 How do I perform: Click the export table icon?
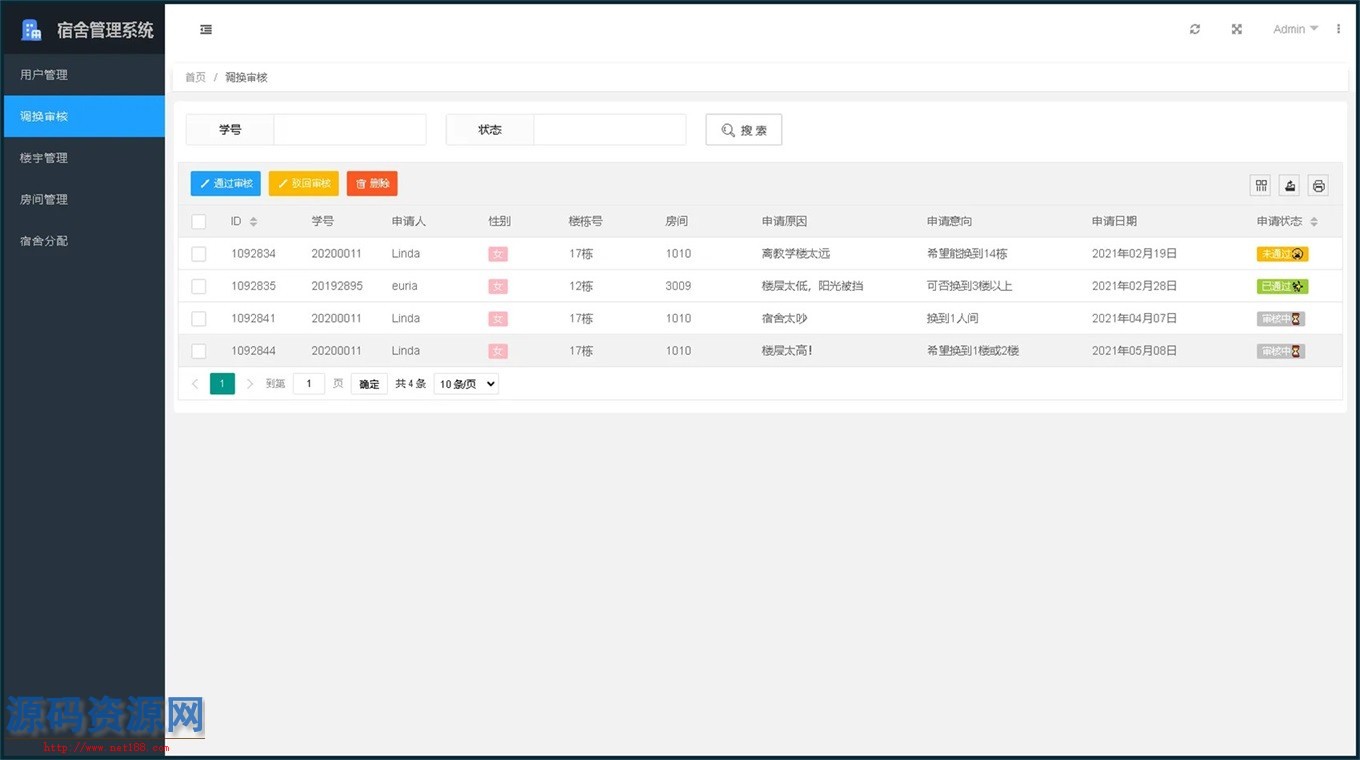click(1290, 186)
